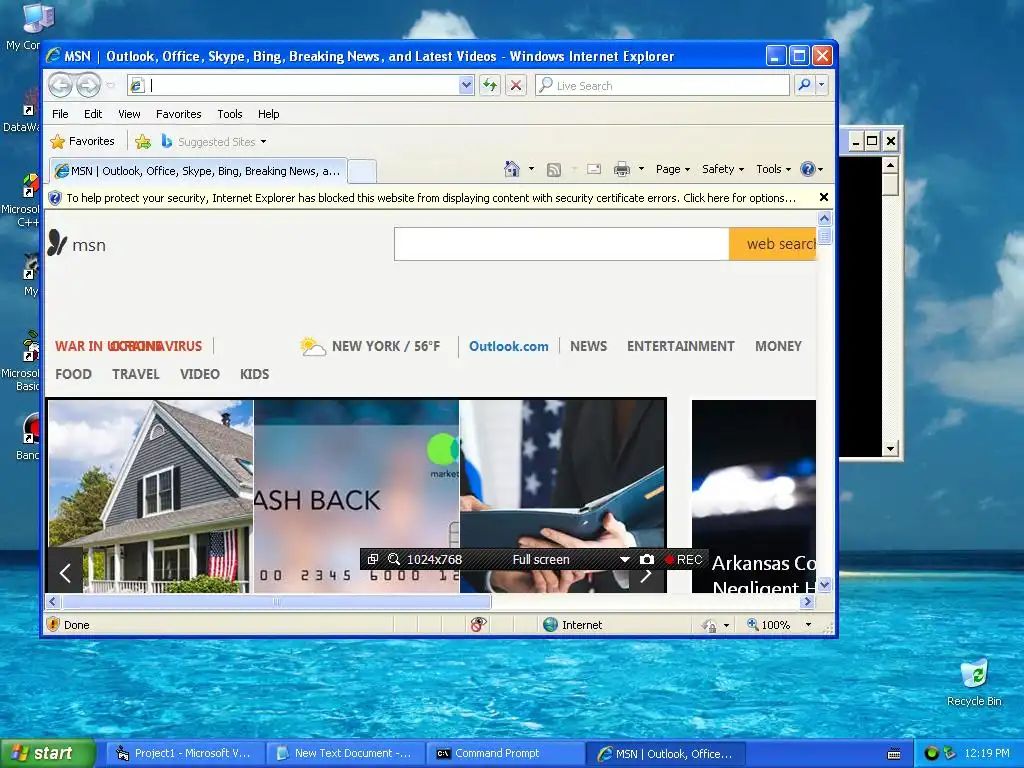Take snapshot with the camera icon
This screenshot has height=768, width=1024.
pyautogui.click(x=647, y=560)
